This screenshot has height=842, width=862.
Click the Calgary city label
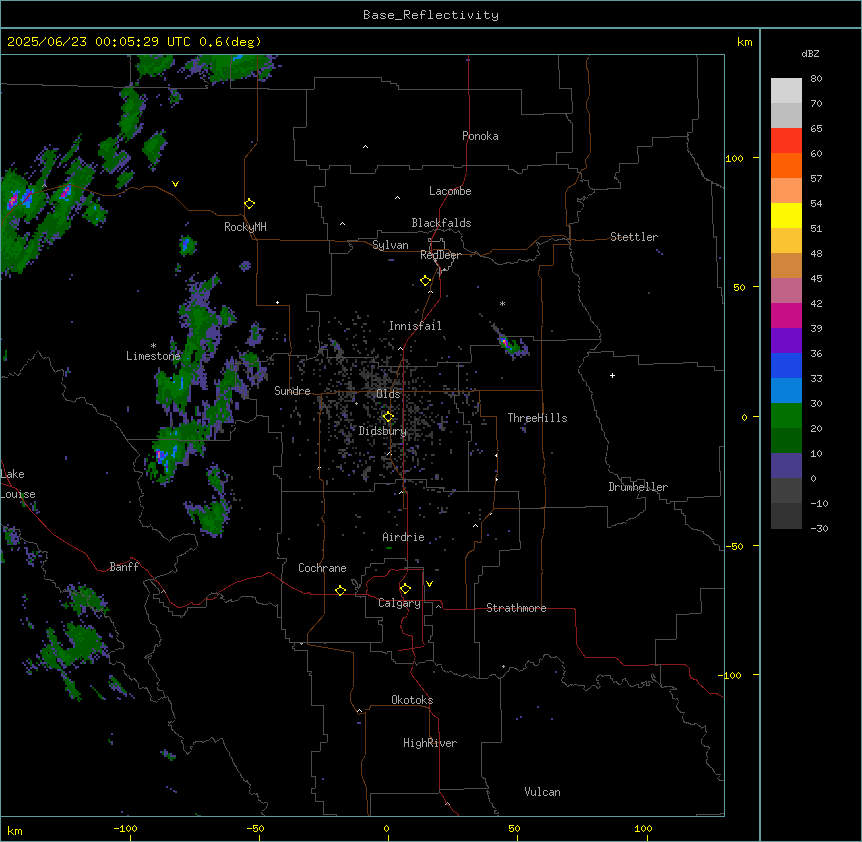(x=399, y=603)
